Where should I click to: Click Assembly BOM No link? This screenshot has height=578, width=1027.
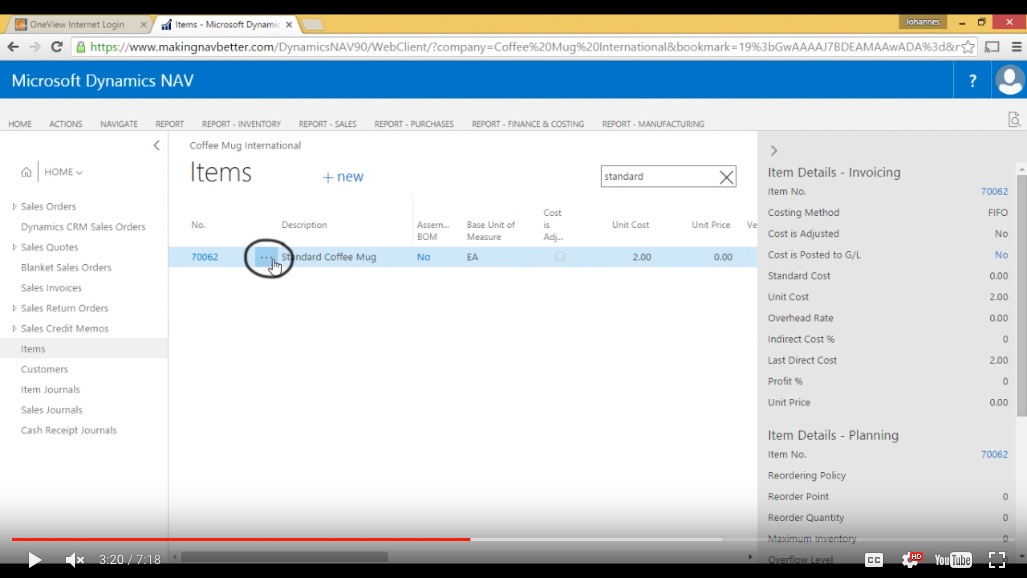pyautogui.click(x=423, y=257)
